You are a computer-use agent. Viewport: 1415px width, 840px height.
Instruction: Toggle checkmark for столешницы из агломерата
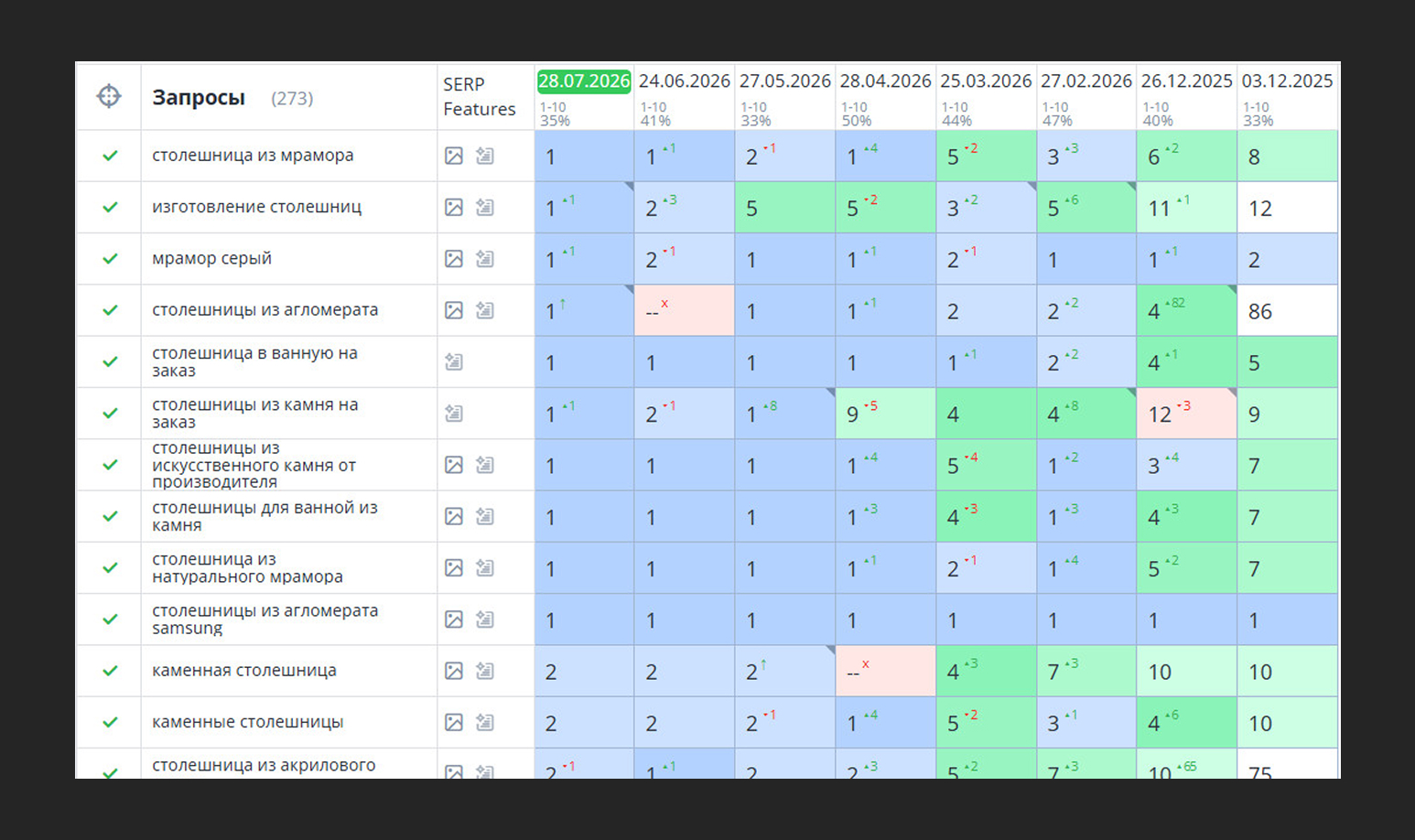[x=110, y=310]
